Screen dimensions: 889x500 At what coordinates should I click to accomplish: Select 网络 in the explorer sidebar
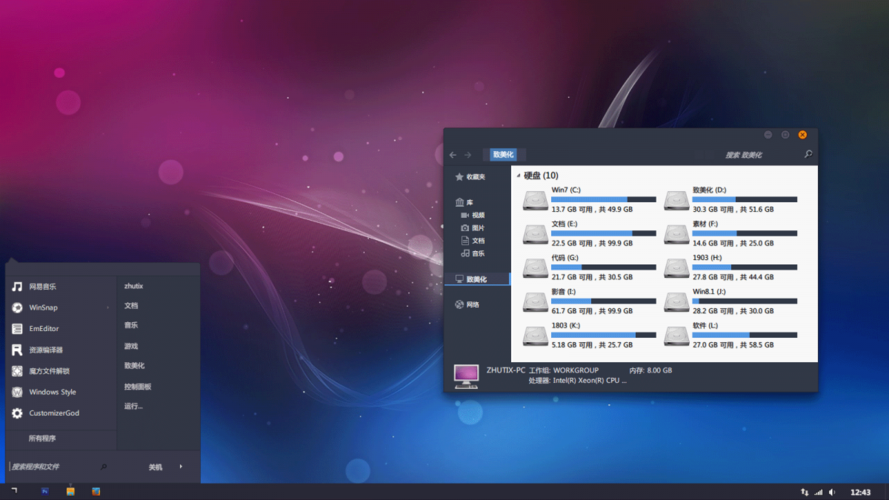point(472,304)
